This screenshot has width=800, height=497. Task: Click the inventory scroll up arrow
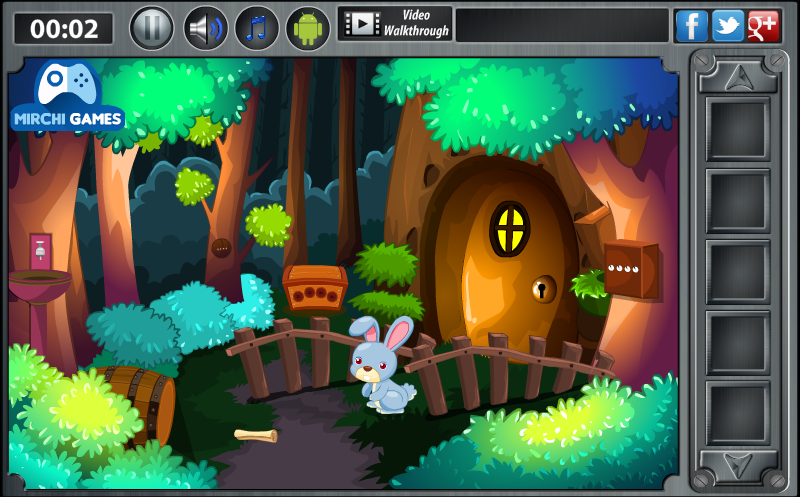(738, 77)
